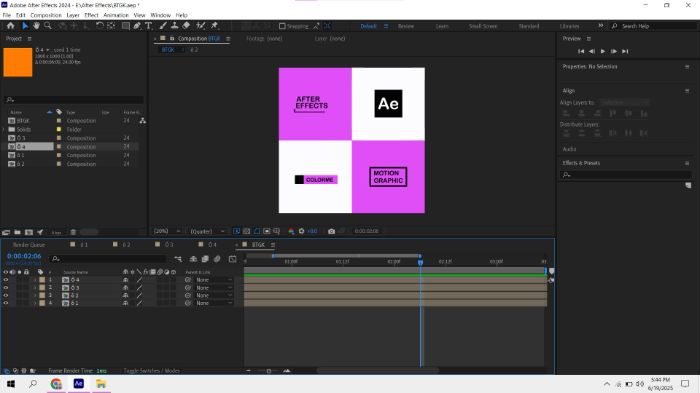The width and height of the screenshot is (700, 393).
Task: Hide layer 1 named 0.4
Action: [x=6, y=280]
